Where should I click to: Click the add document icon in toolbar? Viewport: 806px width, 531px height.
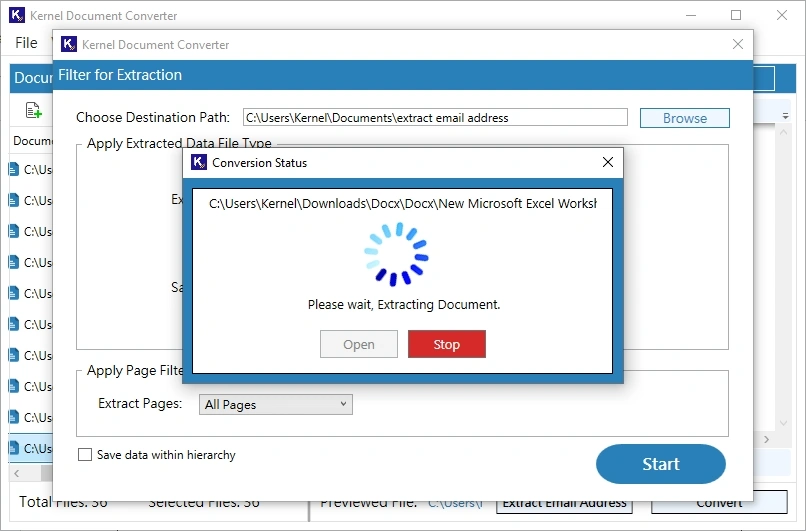click(x=33, y=110)
